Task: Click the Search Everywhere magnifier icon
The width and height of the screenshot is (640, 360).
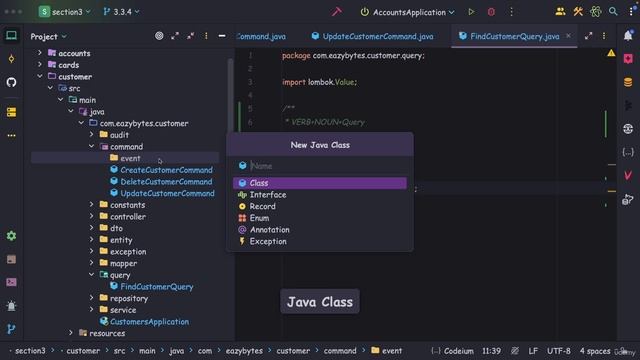Action: 613,12
